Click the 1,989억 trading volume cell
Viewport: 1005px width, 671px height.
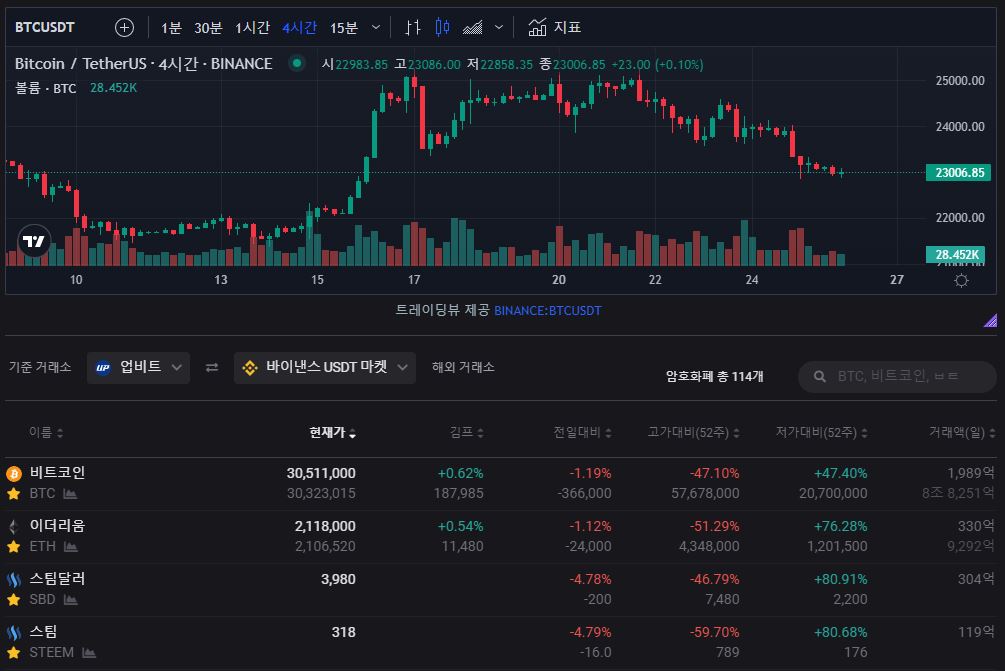tap(970, 473)
